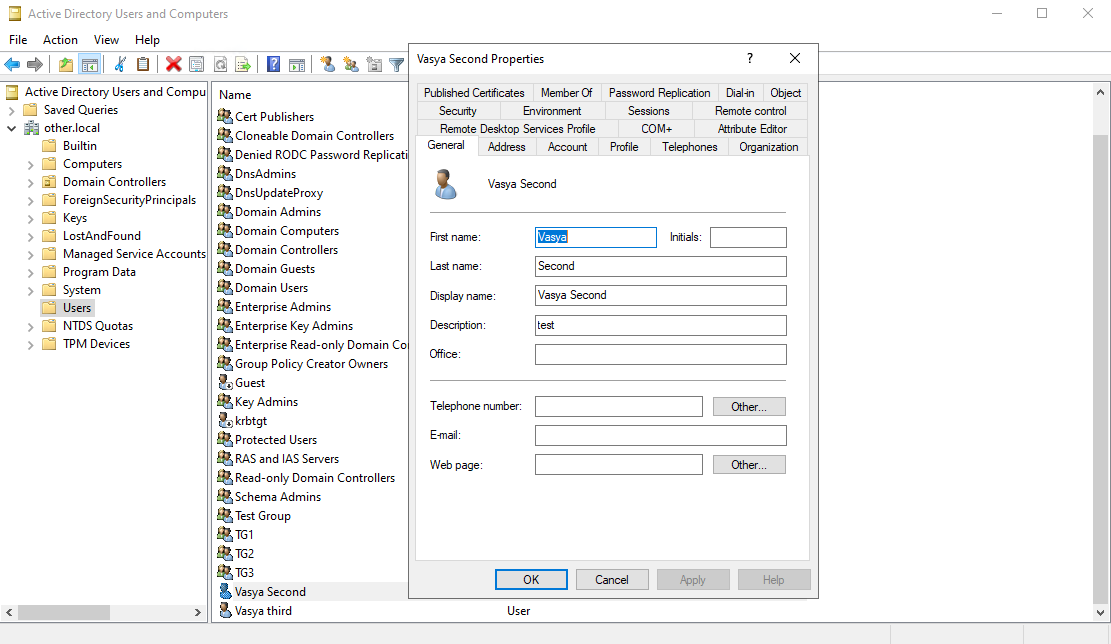Click the krbtgt user icon
The height and width of the screenshot is (644, 1111).
click(225, 420)
